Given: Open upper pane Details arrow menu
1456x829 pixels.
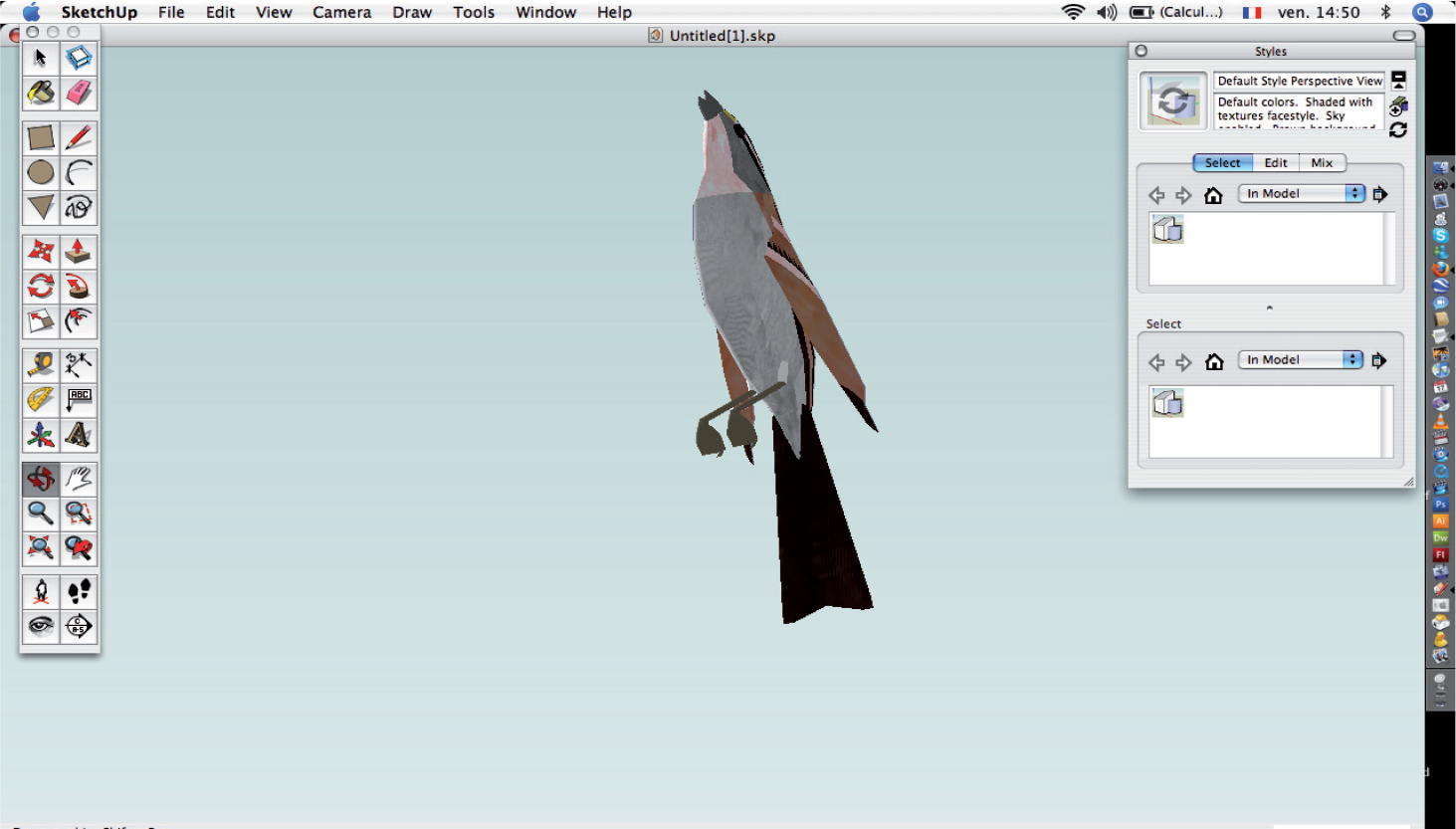Looking at the screenshot, I should pos(1380,194).
